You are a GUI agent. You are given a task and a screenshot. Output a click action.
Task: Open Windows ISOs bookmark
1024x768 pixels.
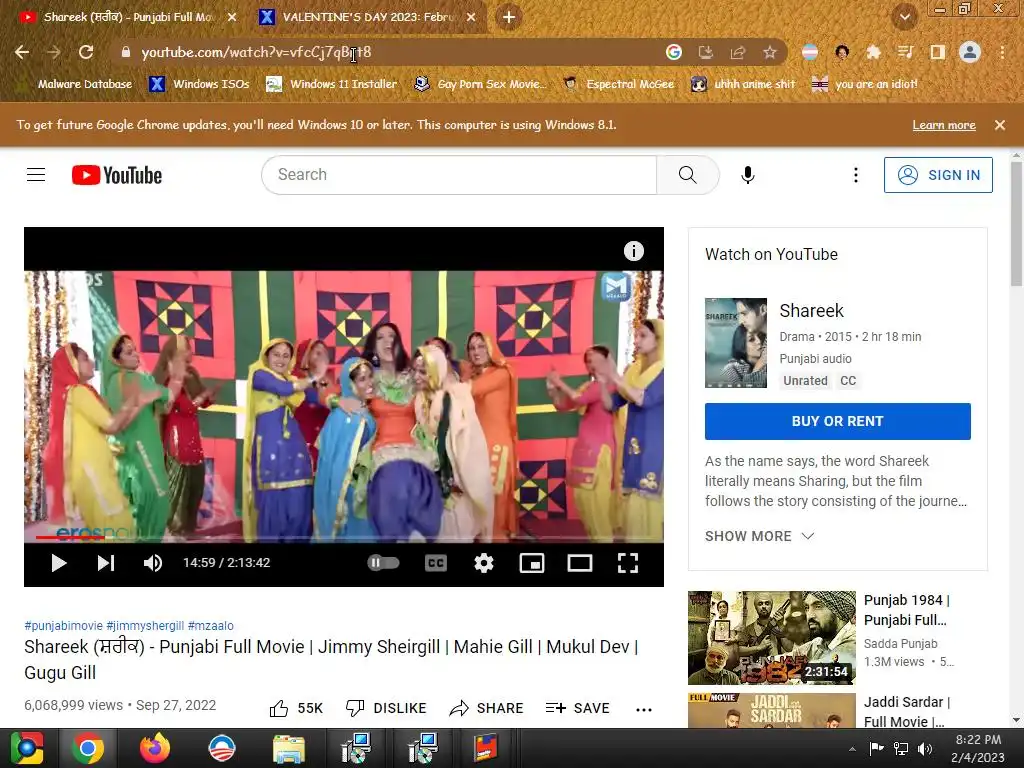pyautogui.click(x=199, y=84)
